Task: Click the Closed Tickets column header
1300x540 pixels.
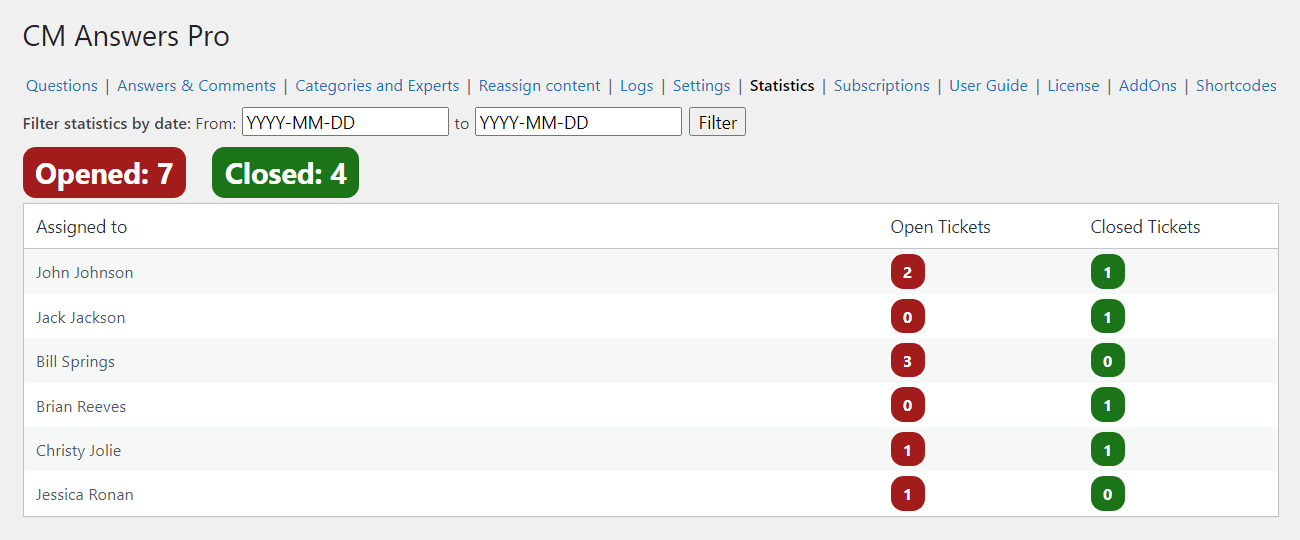Action: (1145, 227)
